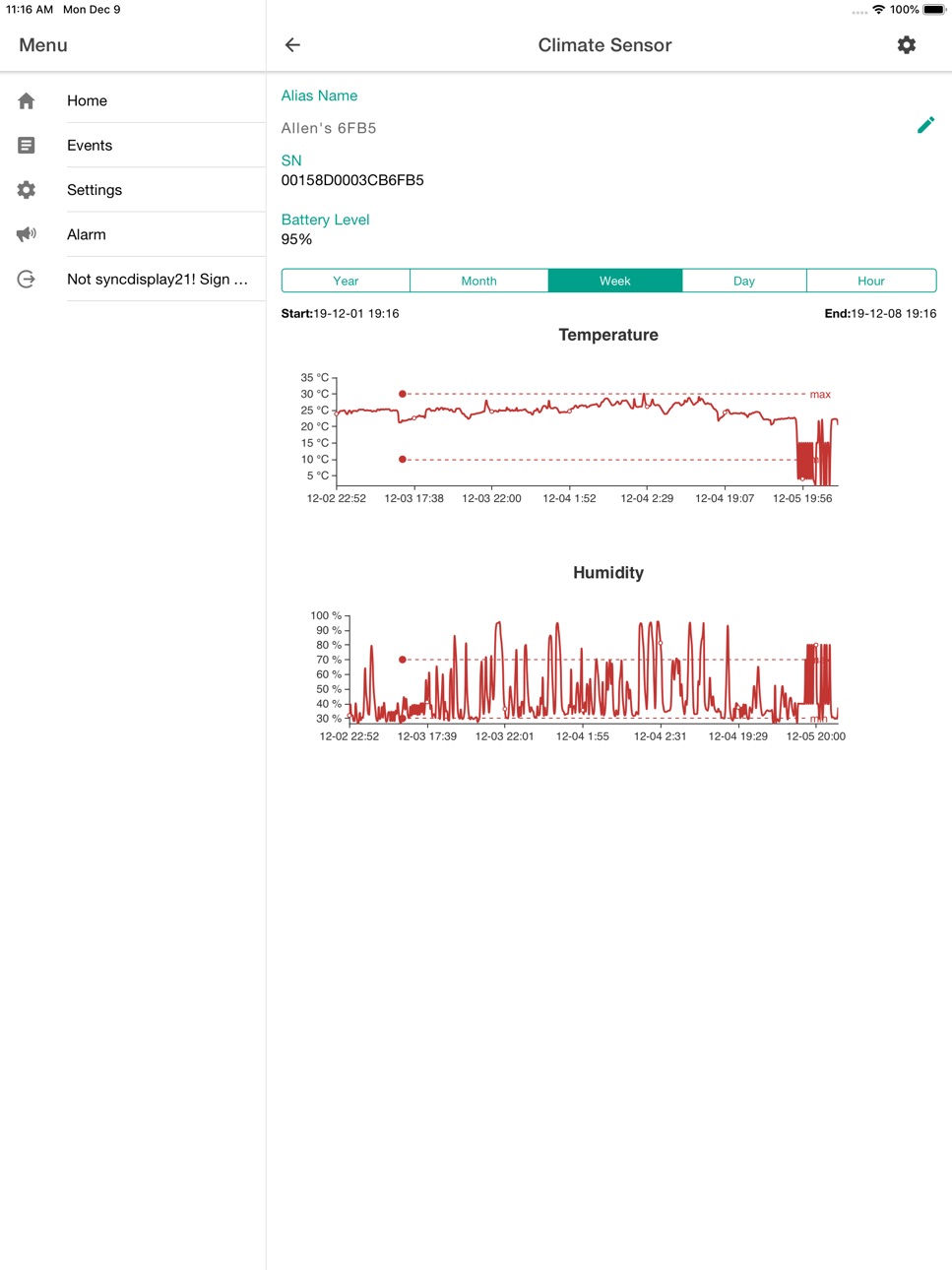Image resolution: width=952 pixels, height=1270 pixels.
Task: Click the Home house icon
Action: (27, 100)
